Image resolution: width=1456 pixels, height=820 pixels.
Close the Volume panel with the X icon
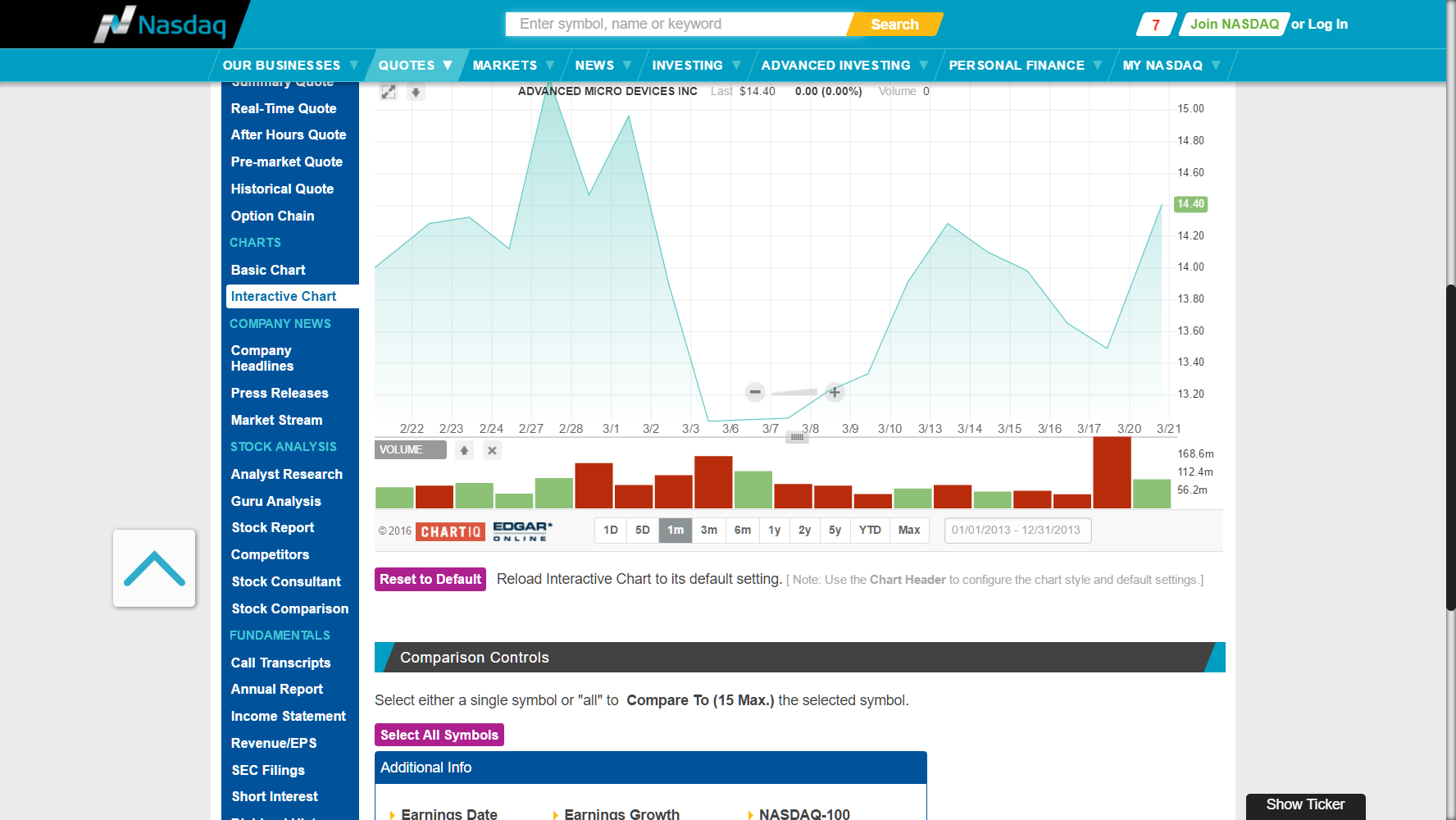pyautogui.click(x=492, y=450)
